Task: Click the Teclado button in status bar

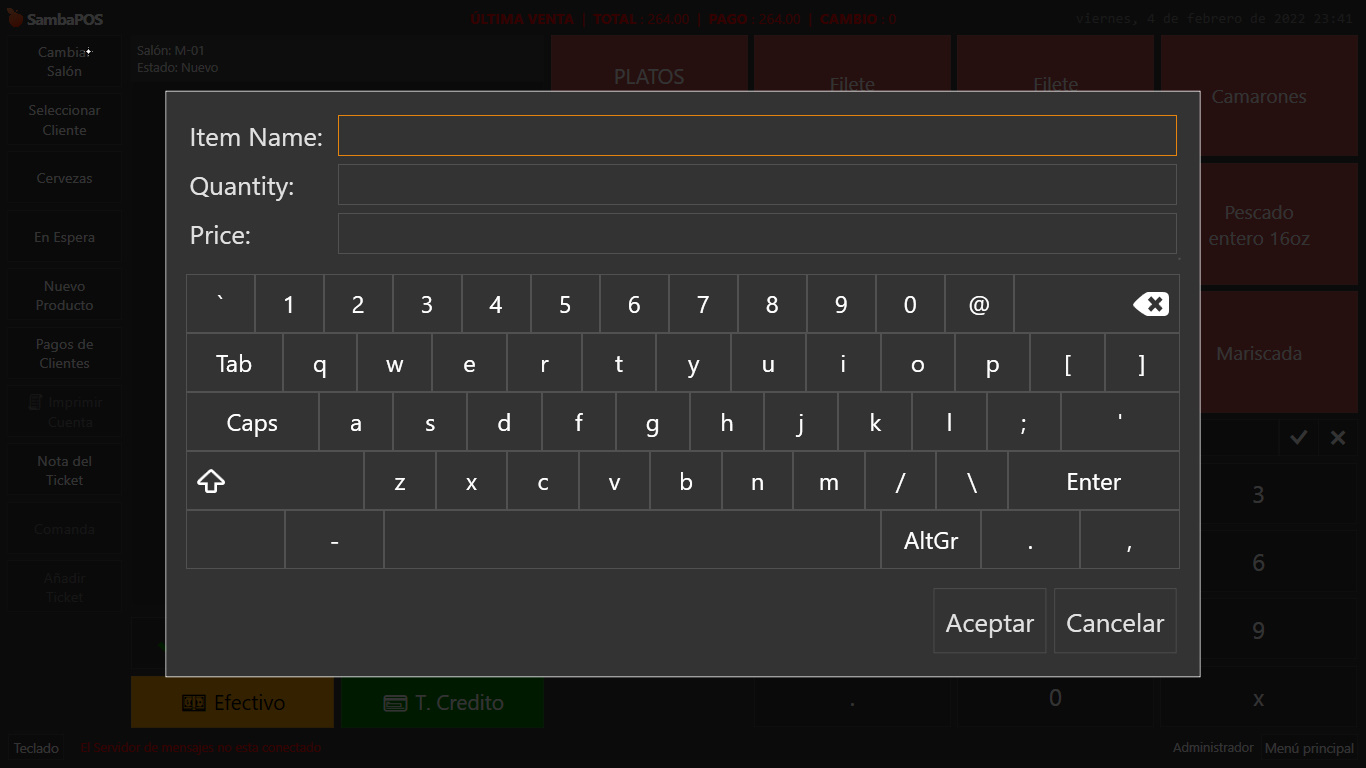Action: point(37,748)
